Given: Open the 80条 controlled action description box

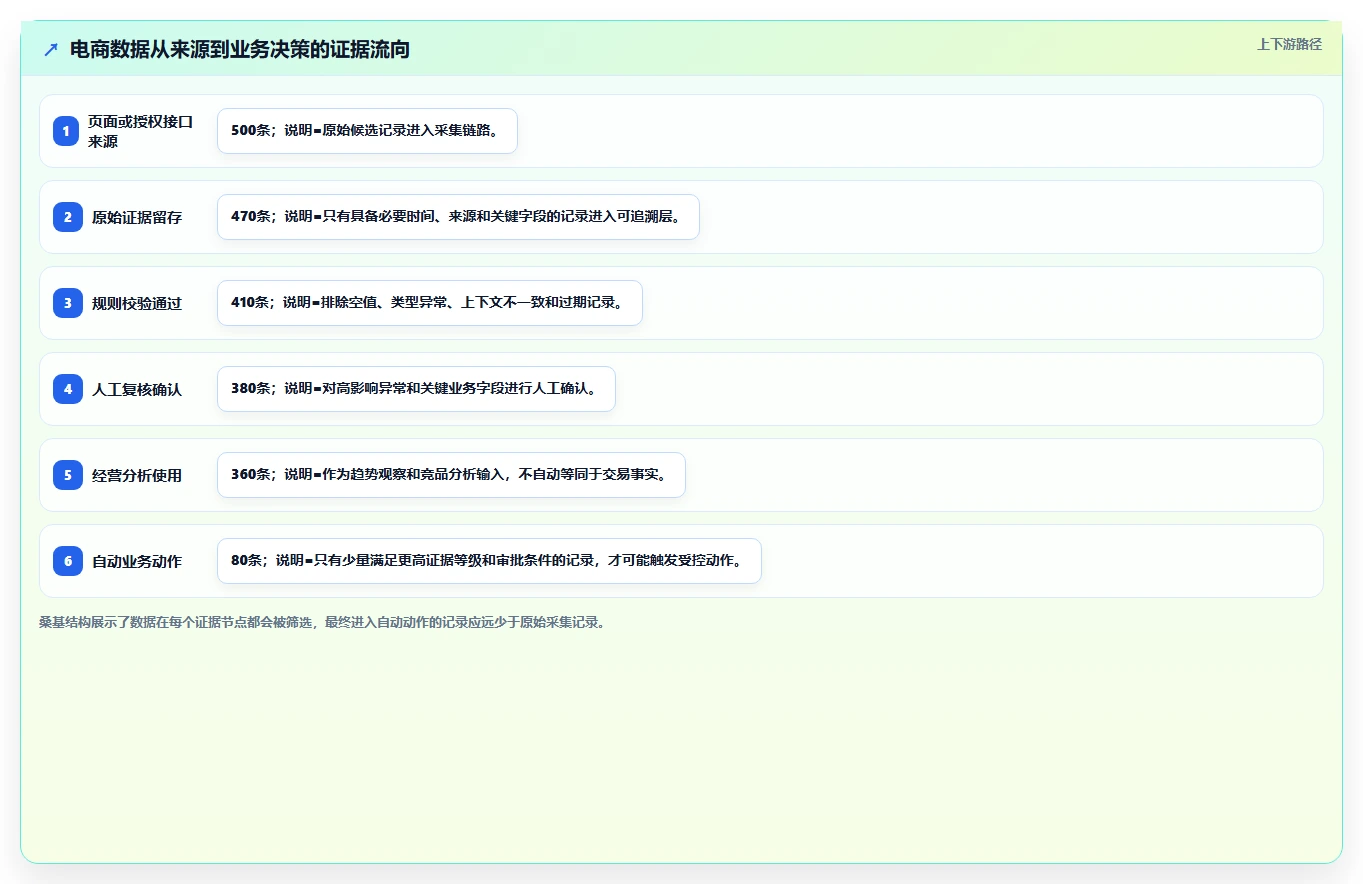Looking at the screenshot, I should point(489,561).
